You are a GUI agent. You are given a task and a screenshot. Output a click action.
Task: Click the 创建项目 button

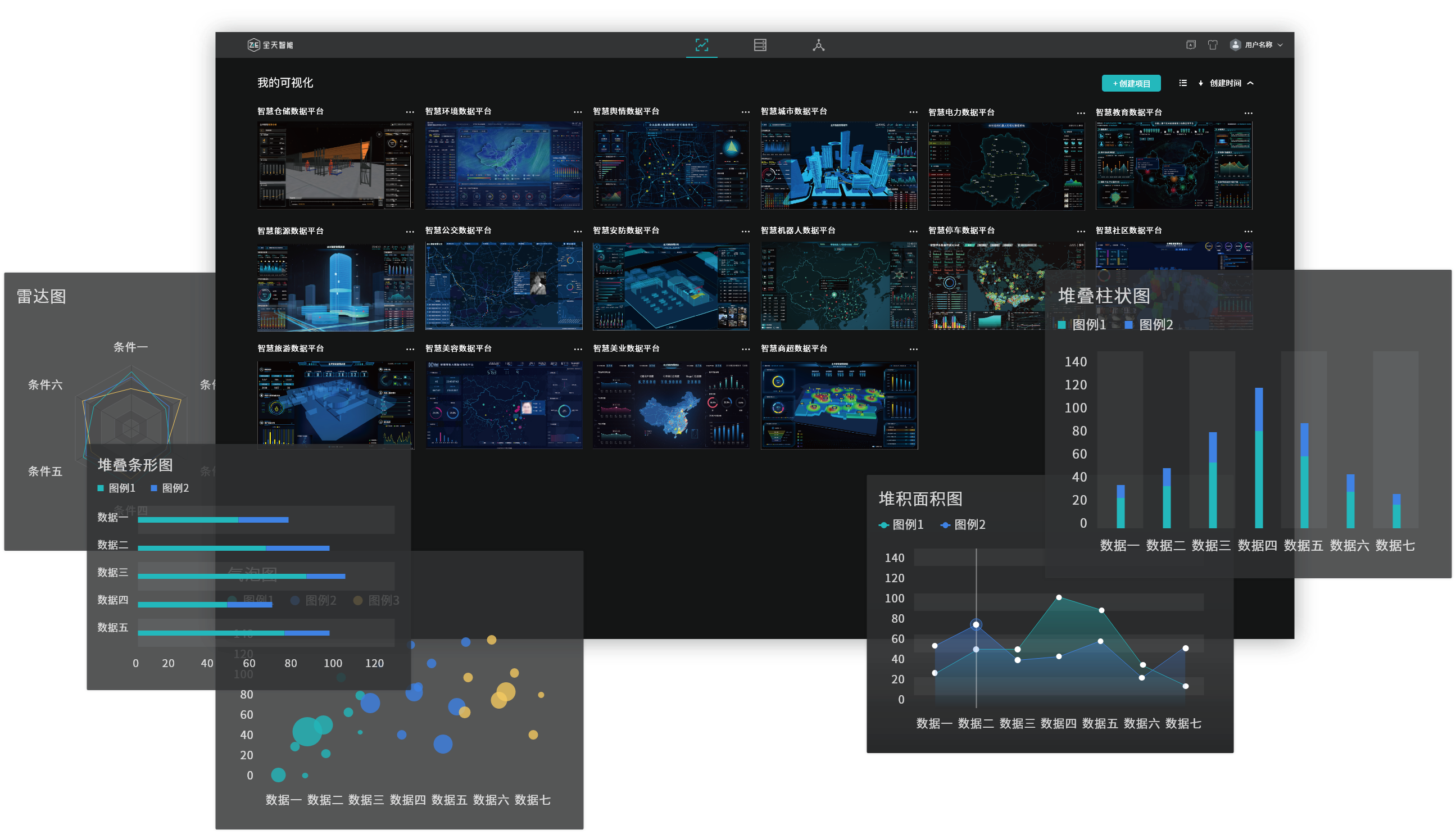coord(1131,83)
